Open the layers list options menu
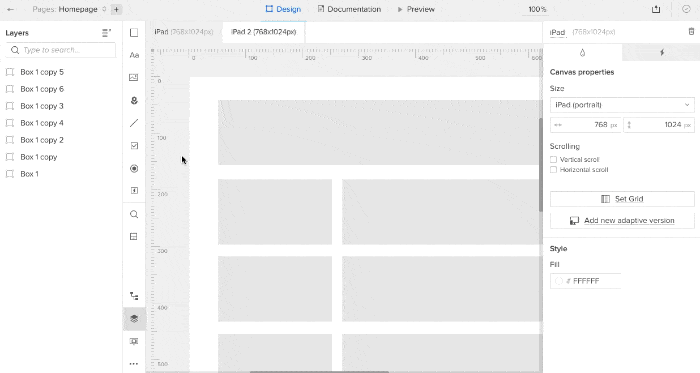This screenshot has width=700, height=373. point(106,33)
